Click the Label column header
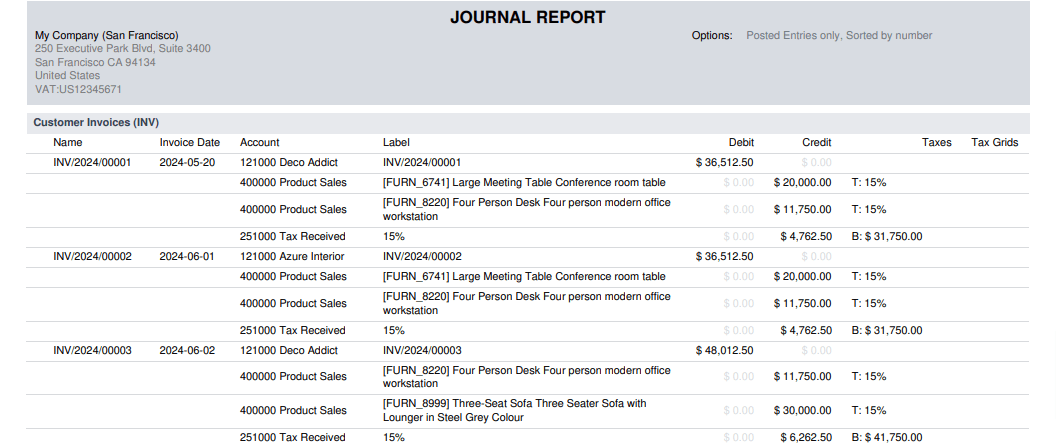Screen dimensions: 1056x446 (396, 142)
